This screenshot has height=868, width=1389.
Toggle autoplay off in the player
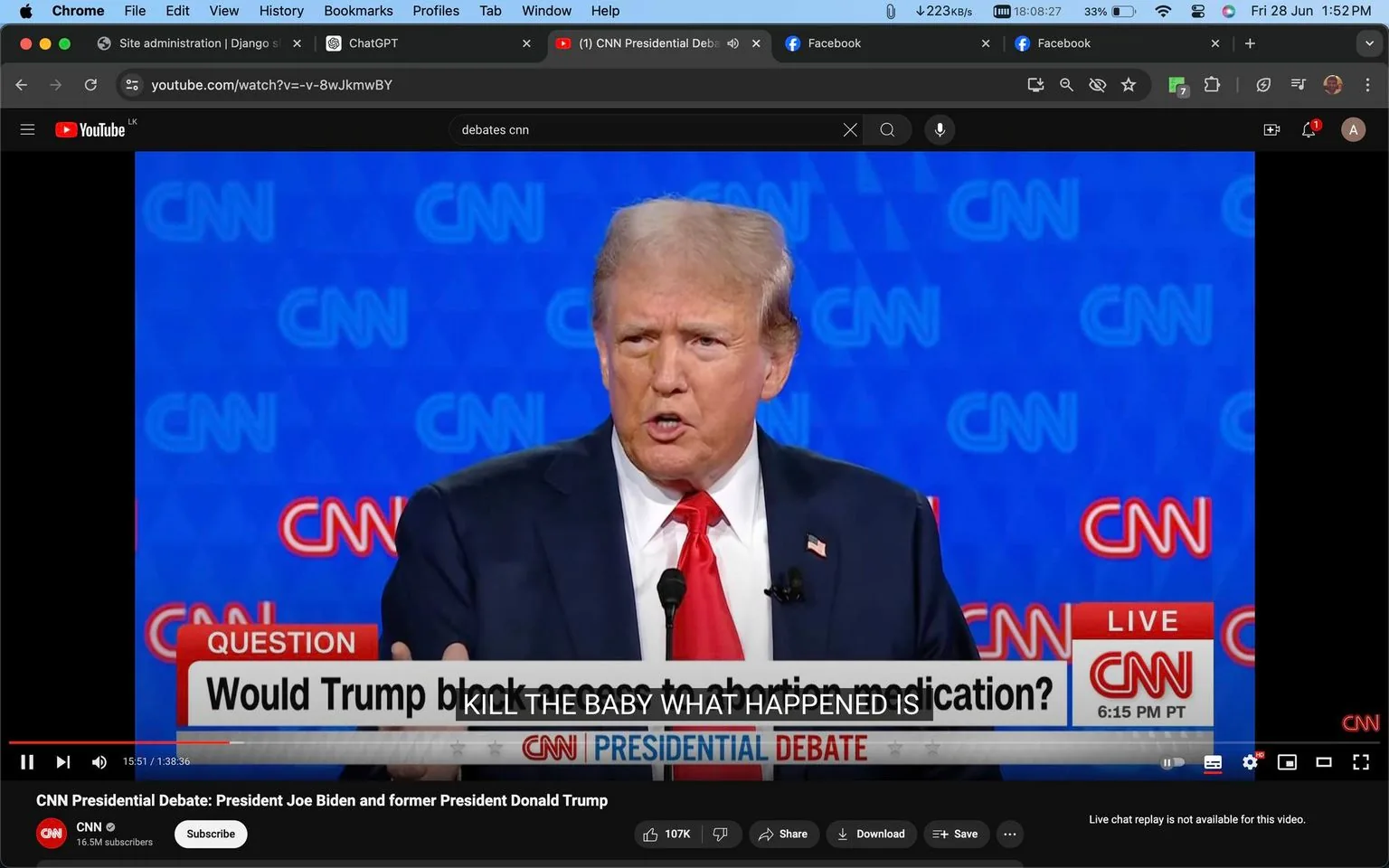point(1172,762)
